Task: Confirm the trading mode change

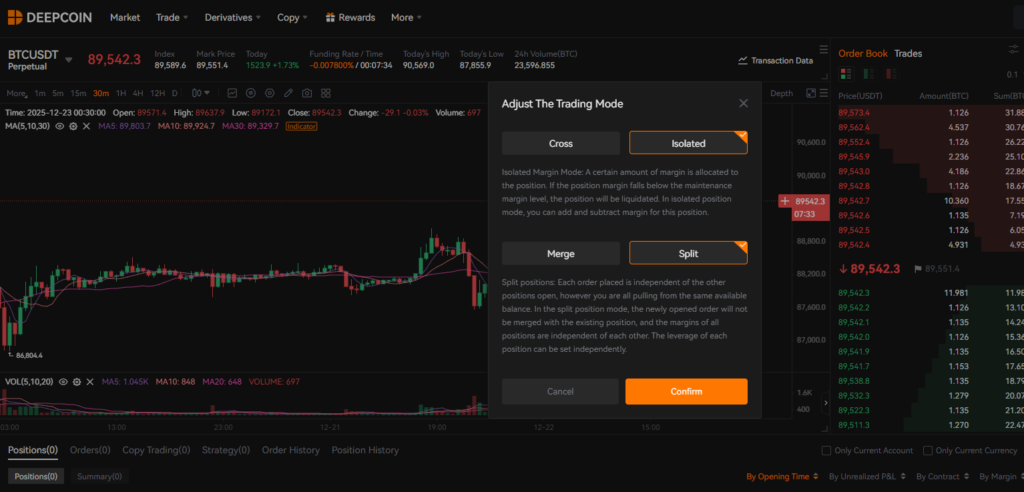Action: (x=686, y=391)
